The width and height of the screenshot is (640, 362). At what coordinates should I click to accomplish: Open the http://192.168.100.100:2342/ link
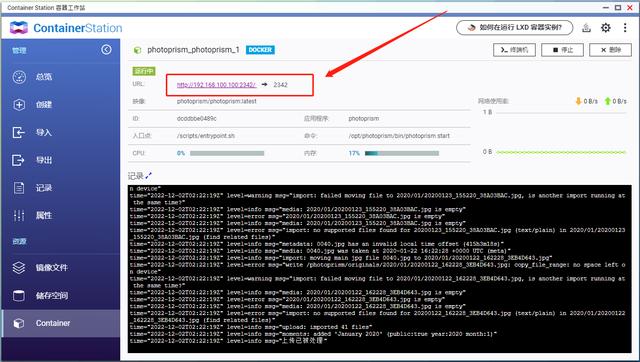[216, 84]
